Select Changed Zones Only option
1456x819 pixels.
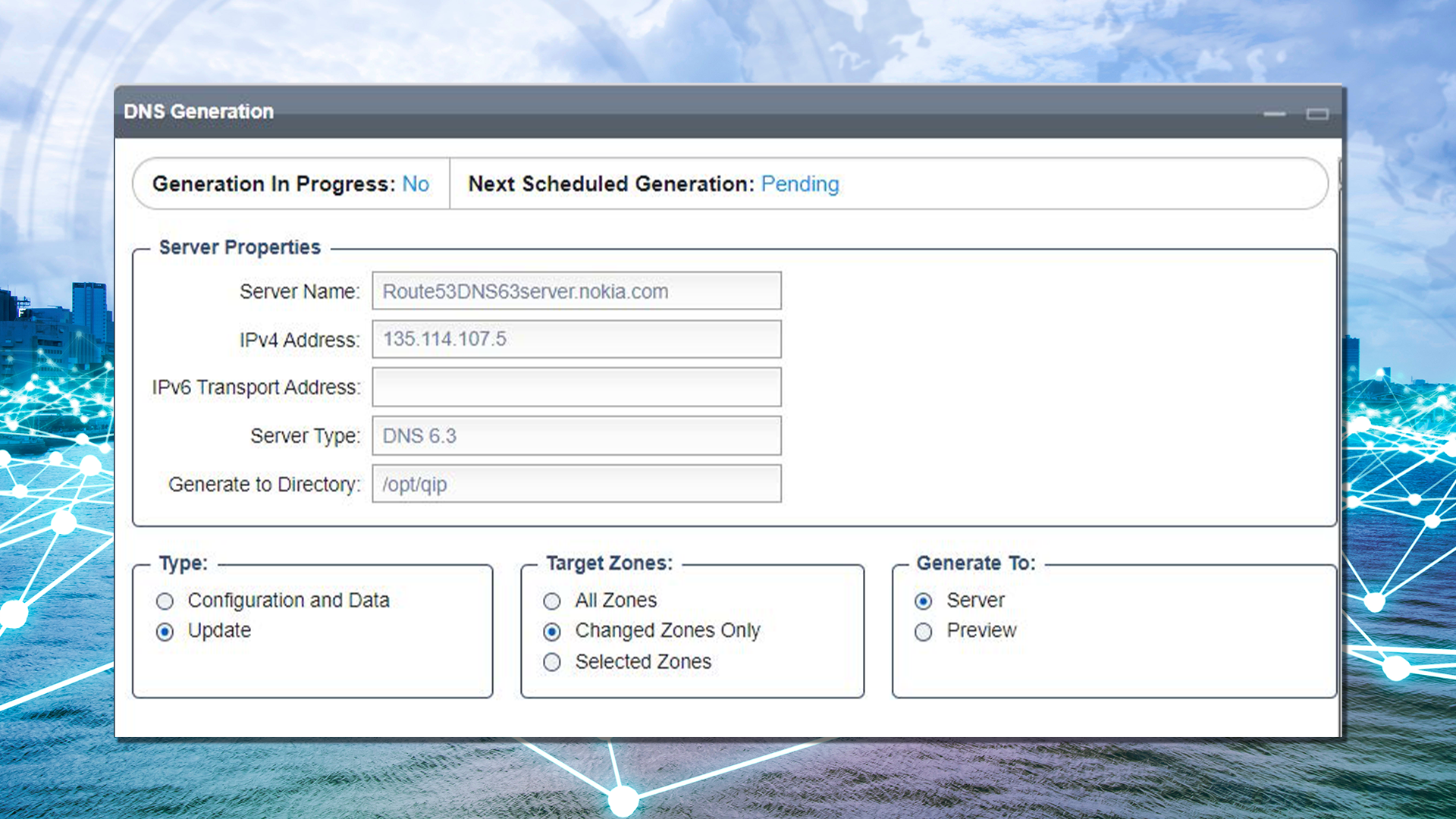552,632
